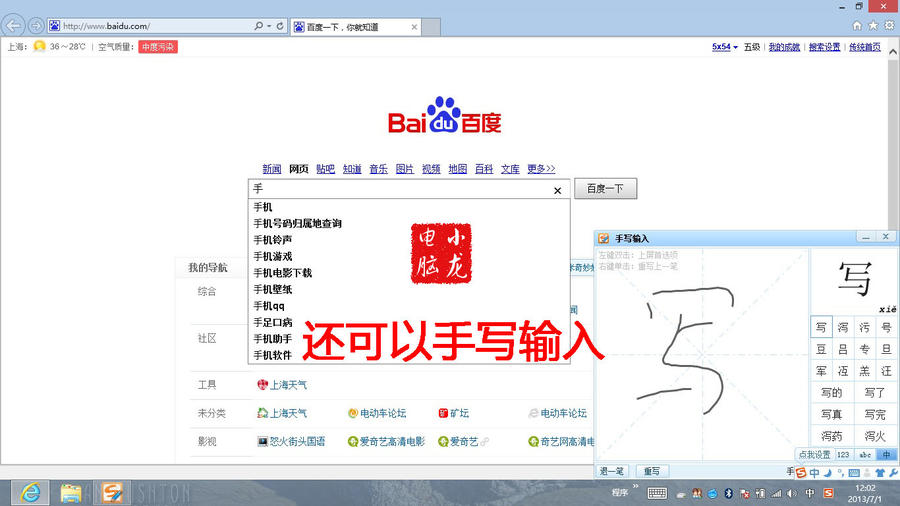Switch handwriting mode to 中 Chinese
The image size is (900, 506).
[x=886, y=454]
